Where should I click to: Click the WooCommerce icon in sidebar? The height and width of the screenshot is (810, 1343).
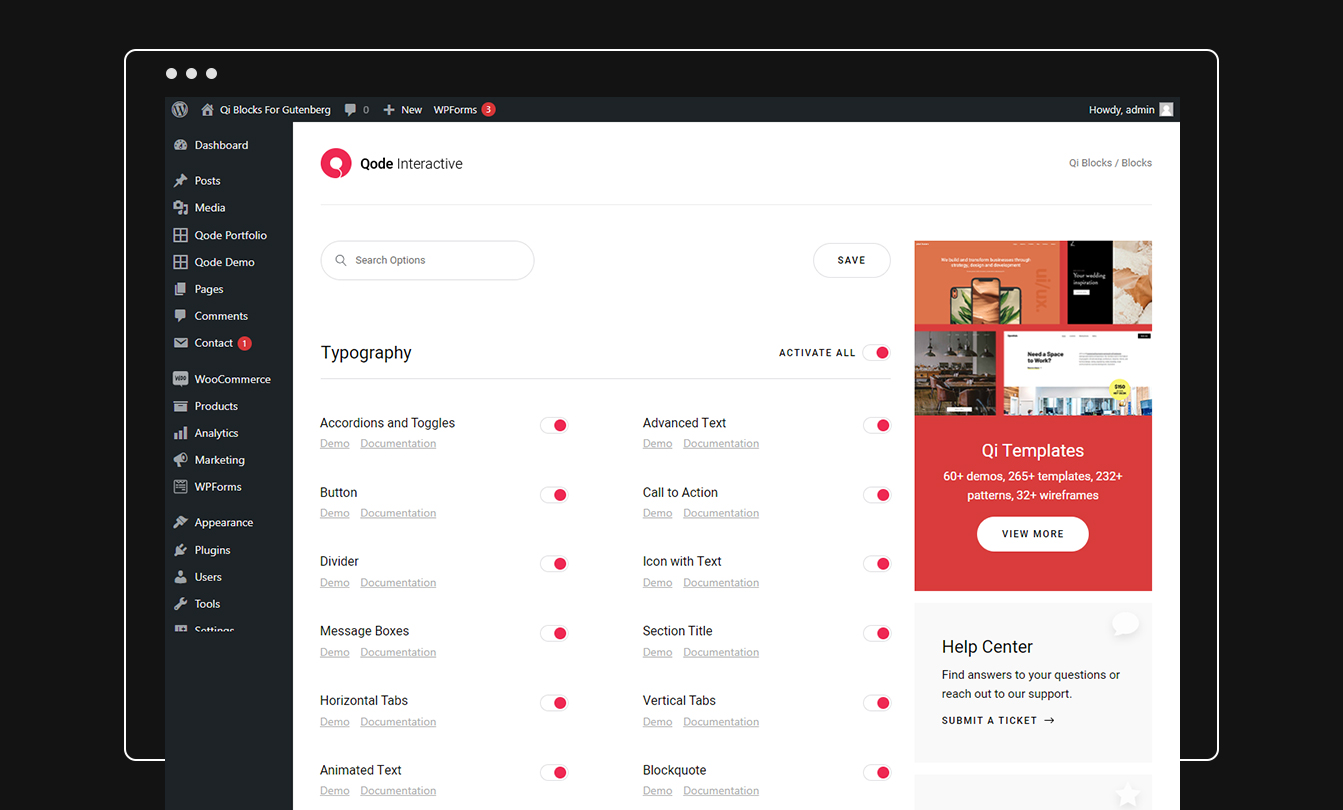pos(180,379)
